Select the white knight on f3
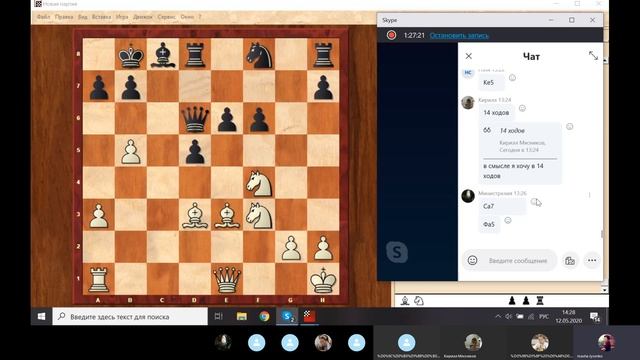This screenshot has width=640, height=360. tap(259, 216)
